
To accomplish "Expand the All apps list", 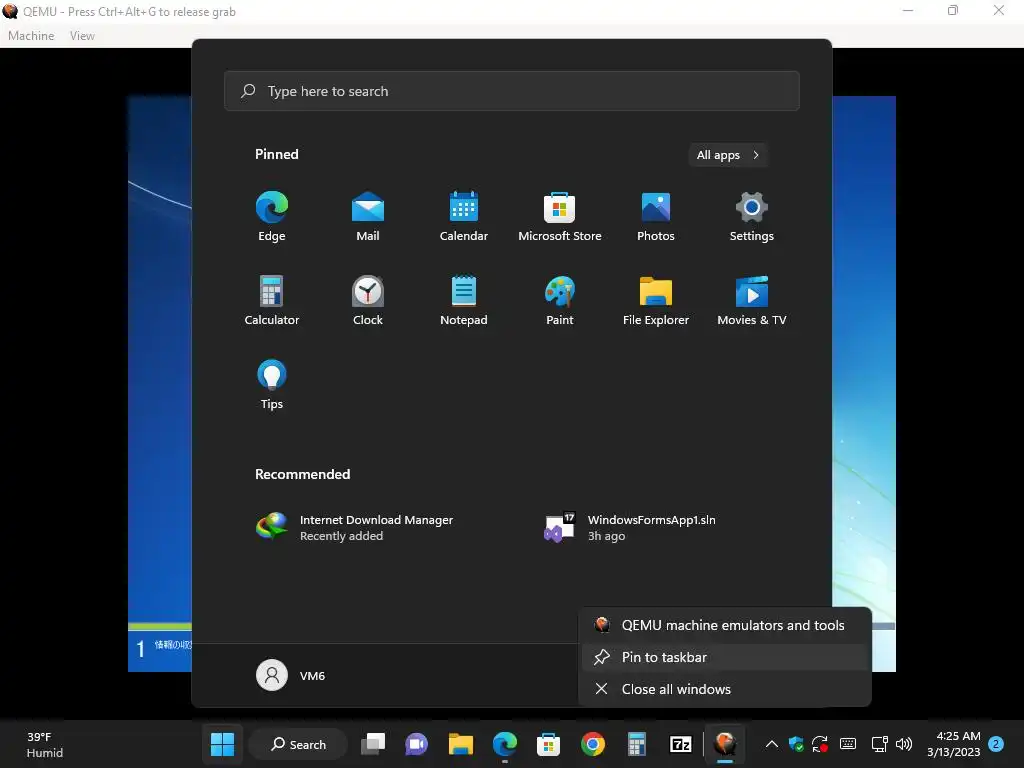I will [728, 155].
